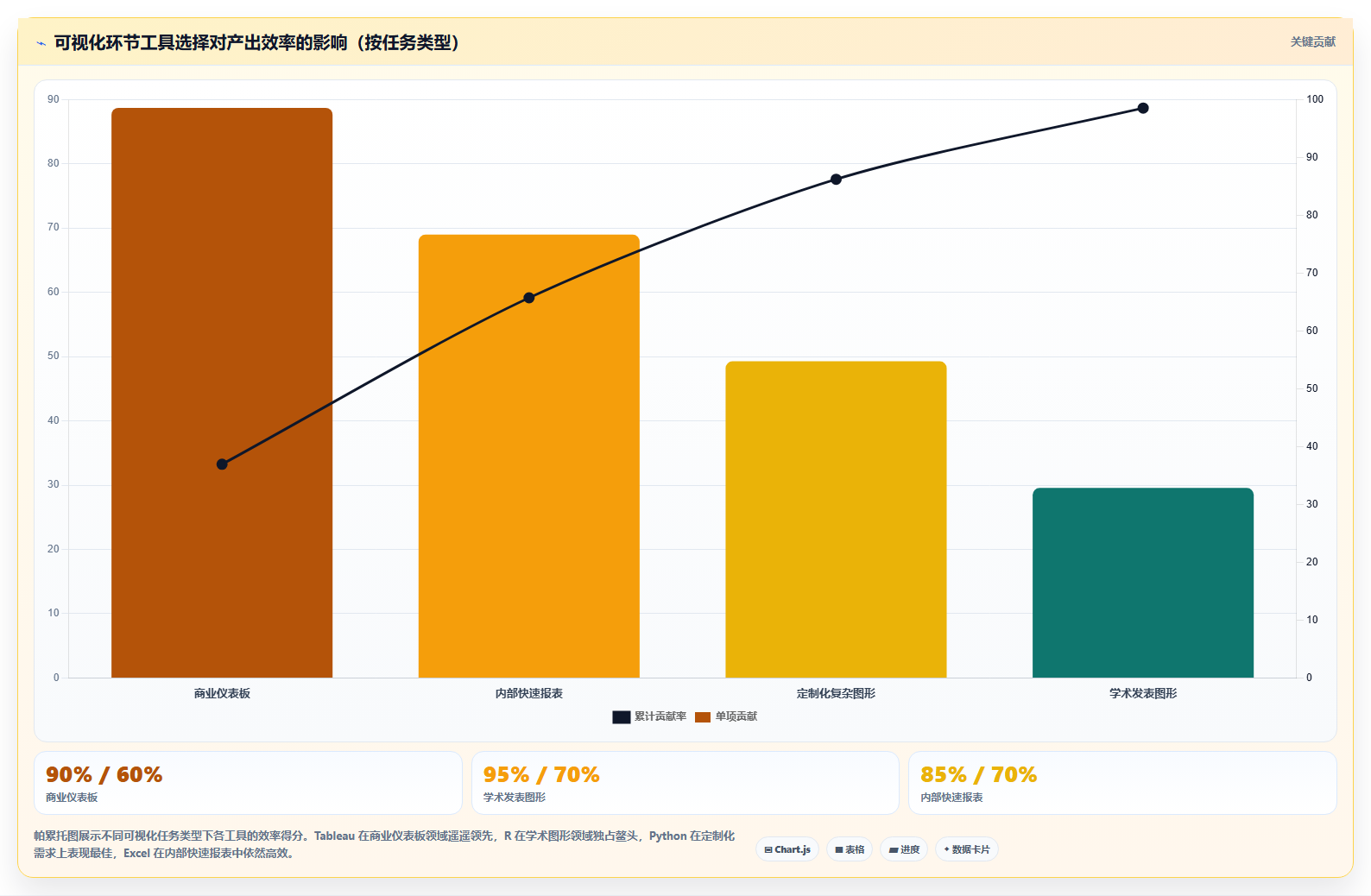Click the description paragraph starting with 帕累托图展示
The image size is (1371, 896).
pyautogui.click(x=384, y=844)
